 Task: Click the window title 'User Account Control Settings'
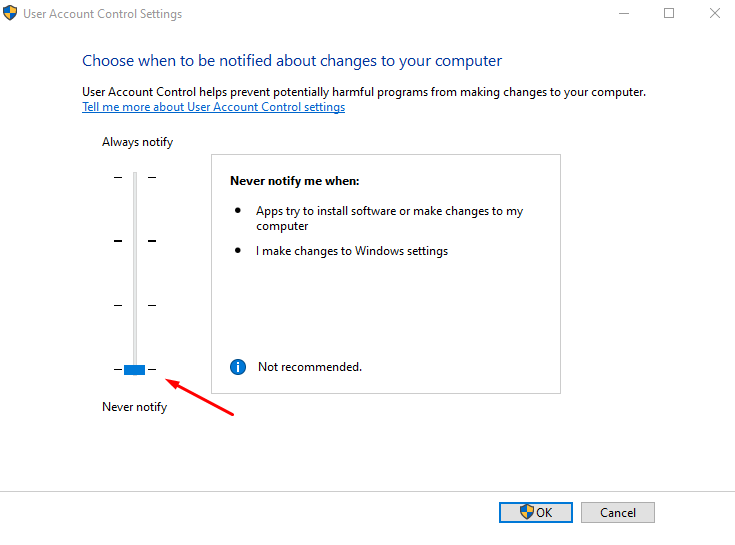[102, 14]
